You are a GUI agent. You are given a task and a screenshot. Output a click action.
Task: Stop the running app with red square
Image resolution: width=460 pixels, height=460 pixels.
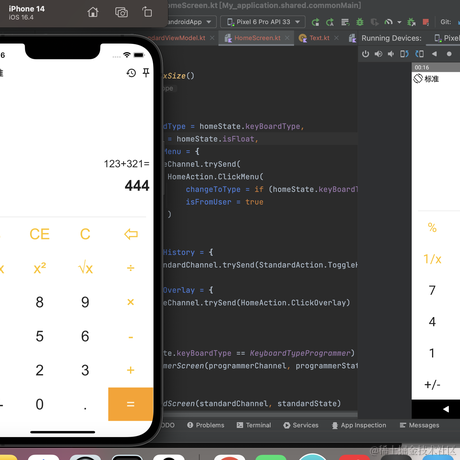click(426, 22)
